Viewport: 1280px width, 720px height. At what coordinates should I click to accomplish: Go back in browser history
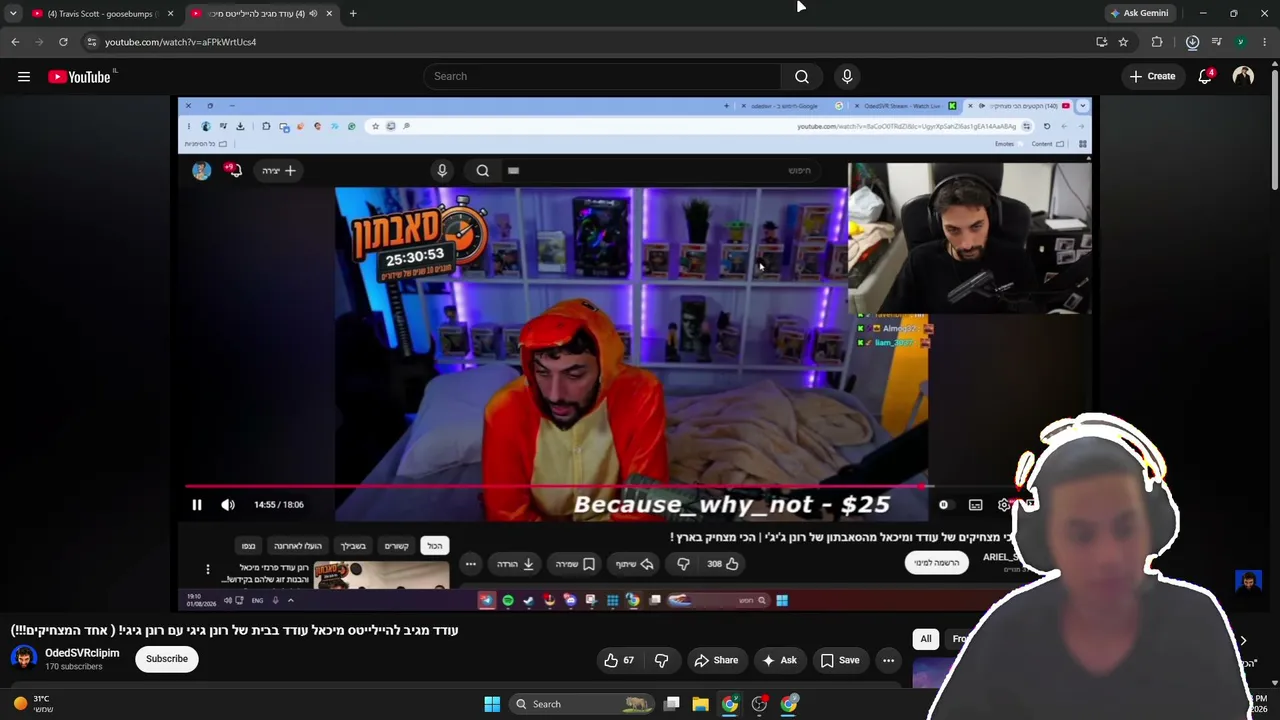[x=15, y=42]
